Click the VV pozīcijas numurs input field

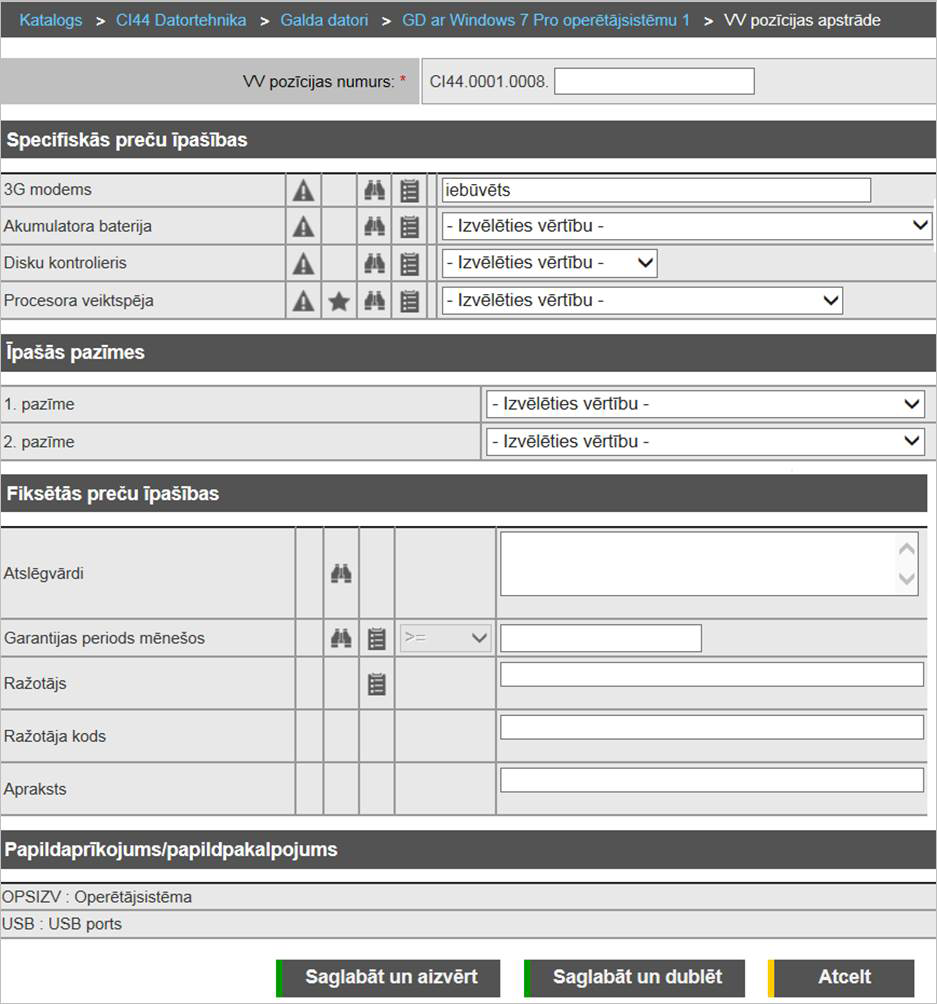point(654,82)
